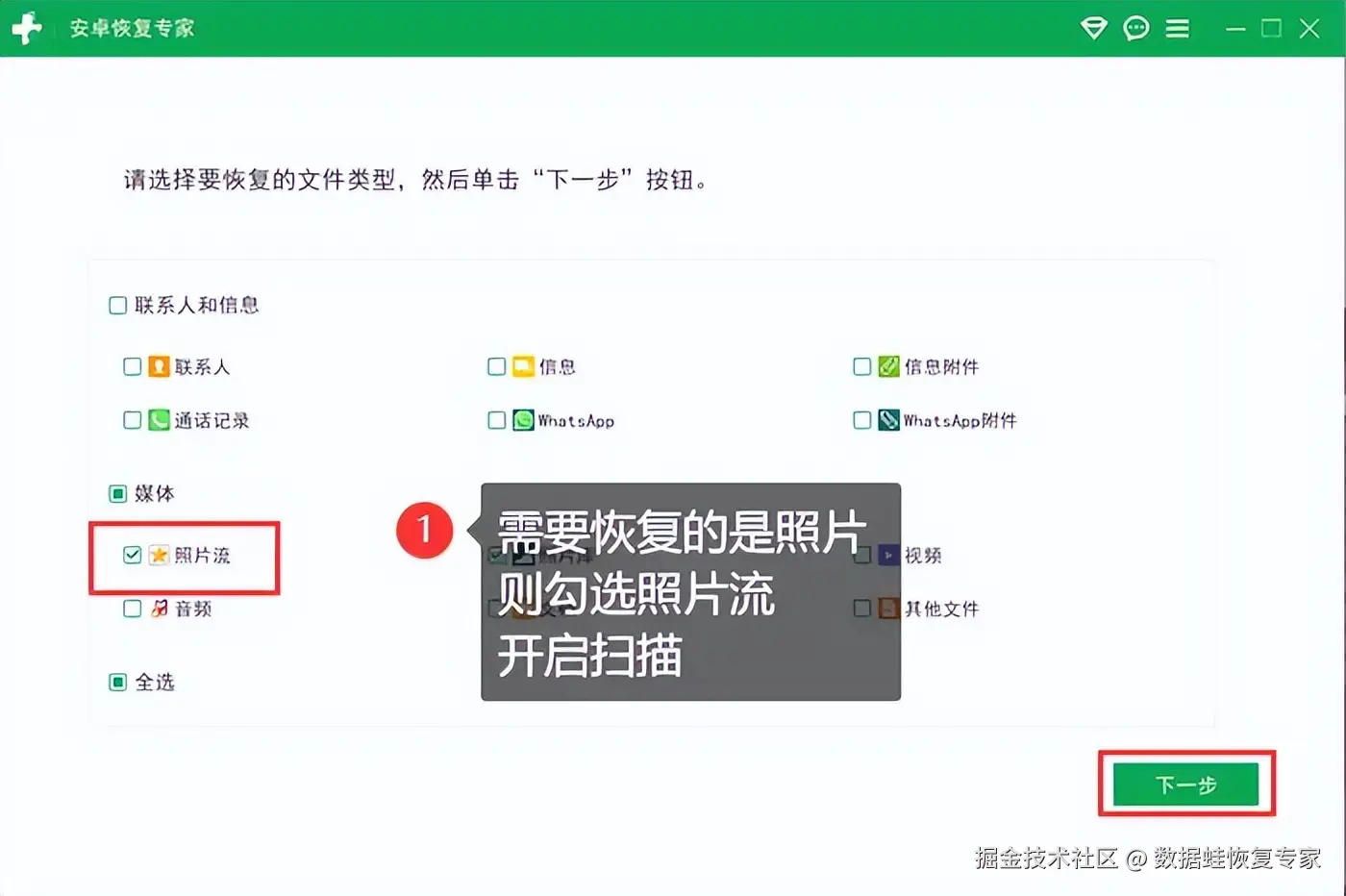Check the 信息附件 checkbox
The height and width of the screenshot is (896, 1346).
click(x=862, y=366)
